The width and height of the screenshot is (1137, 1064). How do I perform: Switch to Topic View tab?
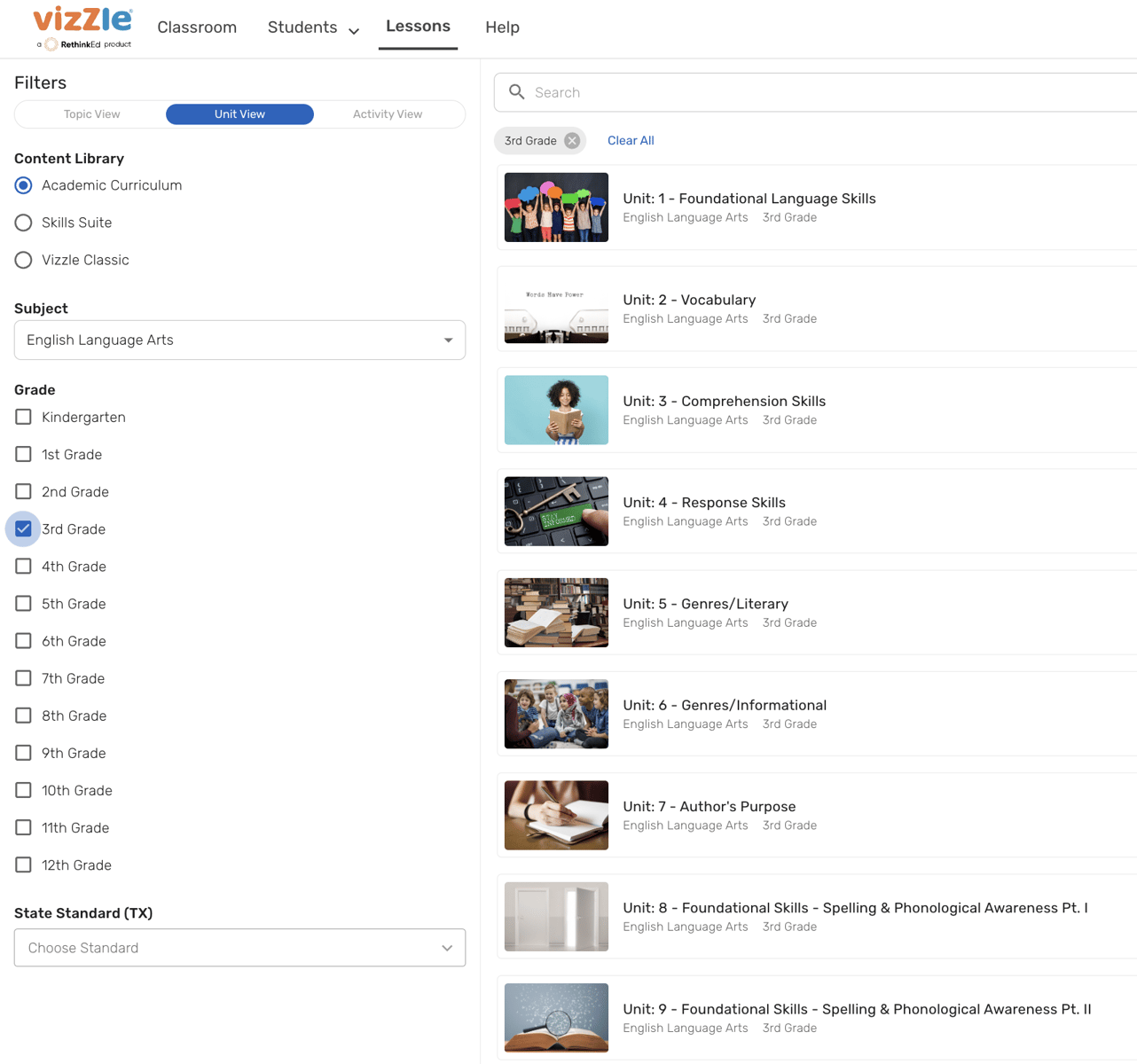point(91,114)
